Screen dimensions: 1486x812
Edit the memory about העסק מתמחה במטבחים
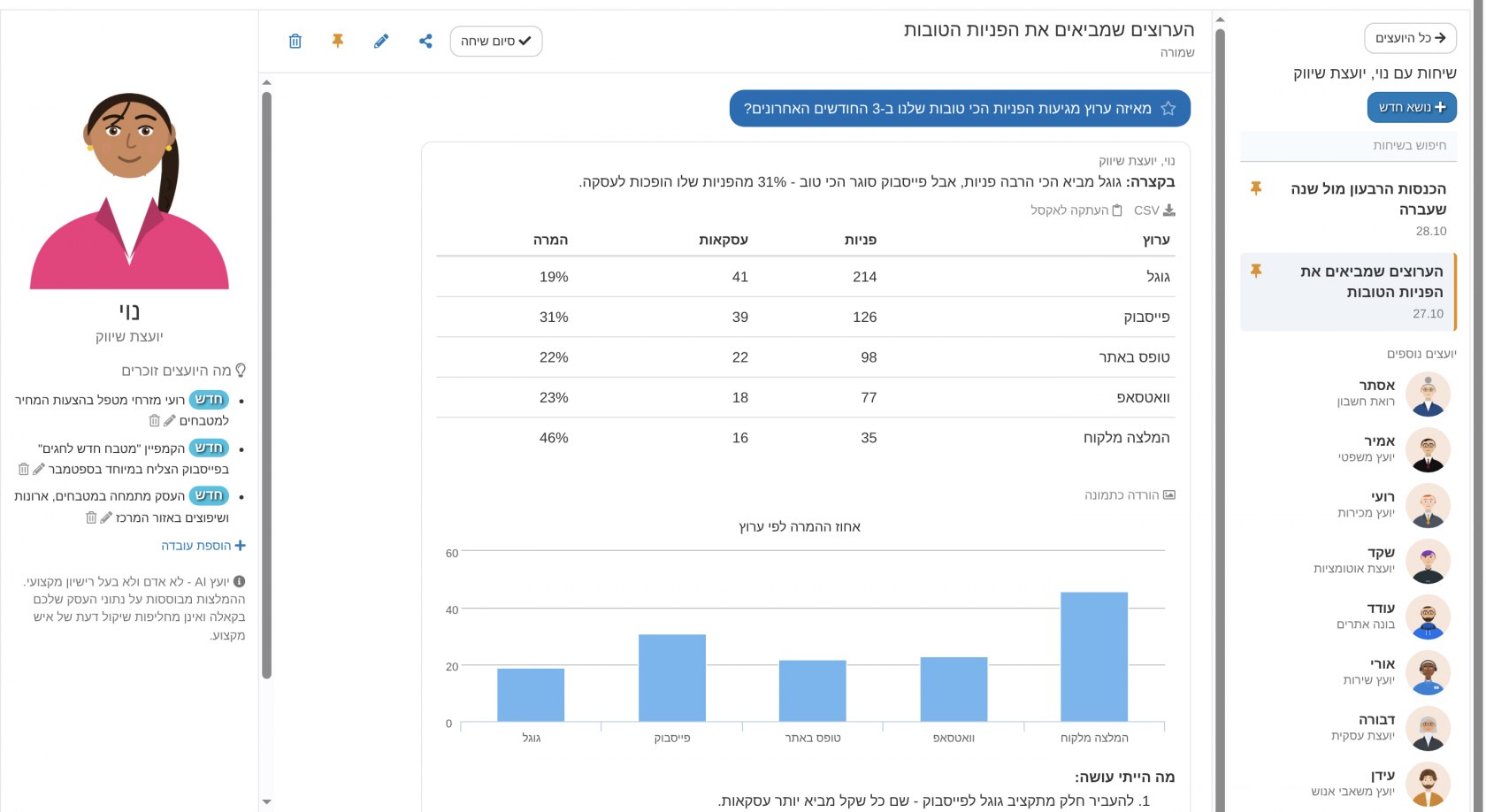point(106,517)
